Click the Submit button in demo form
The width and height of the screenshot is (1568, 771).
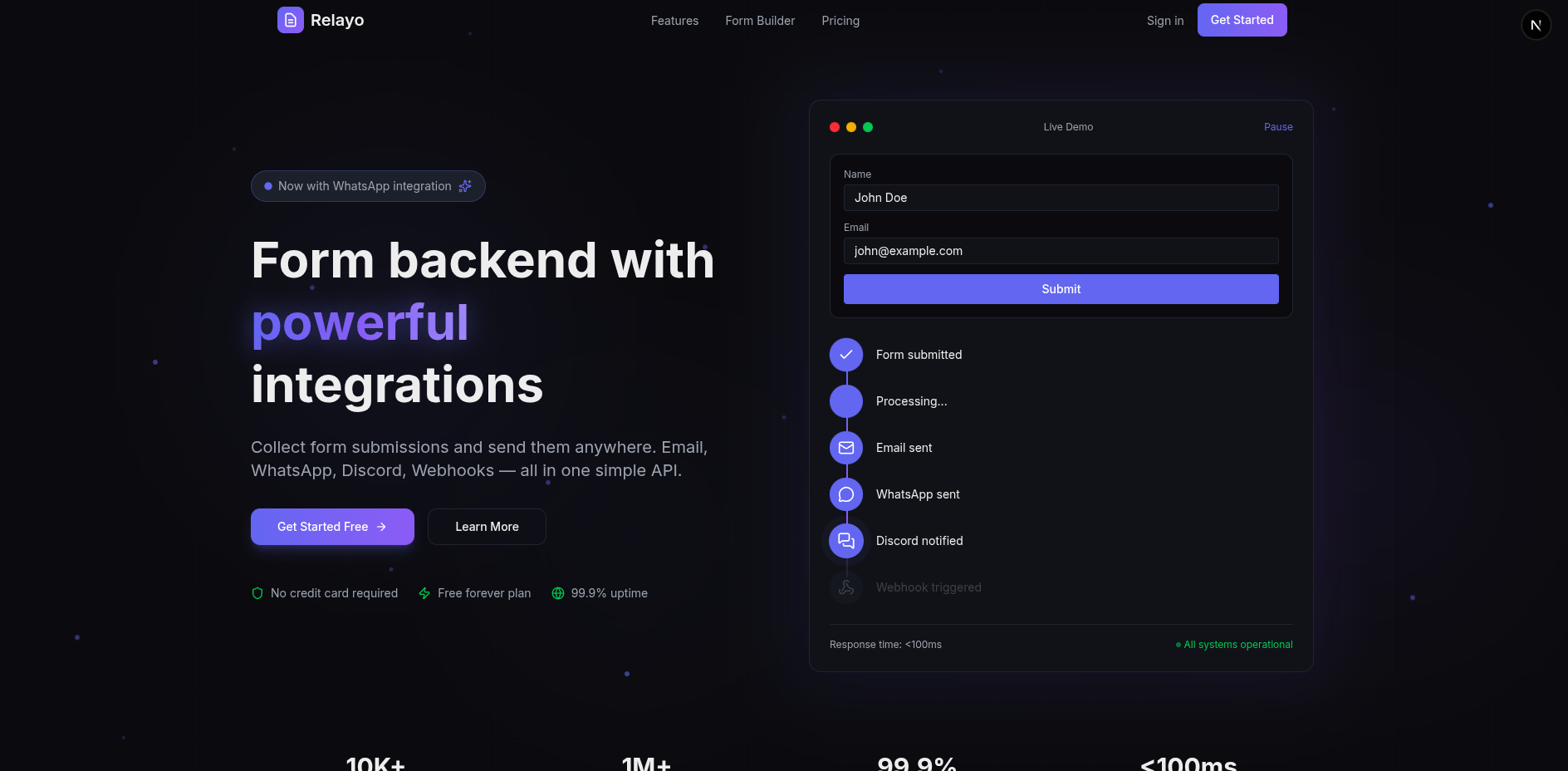1061,289
